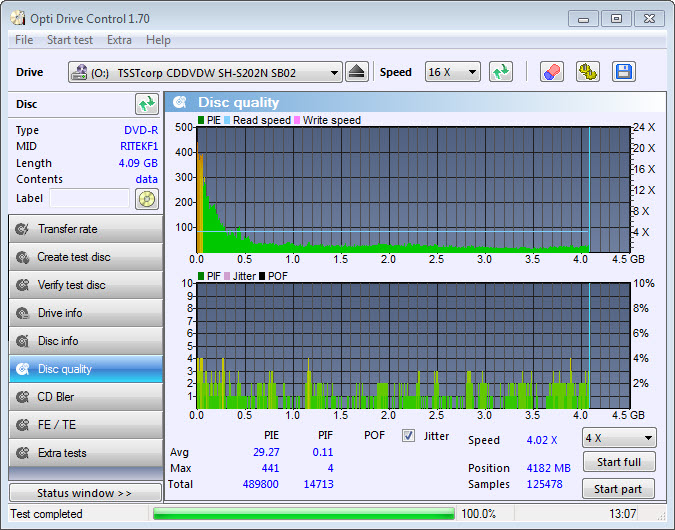
Task: Click the Extra tests sidebar icon
Action: [x=22, y=453]
